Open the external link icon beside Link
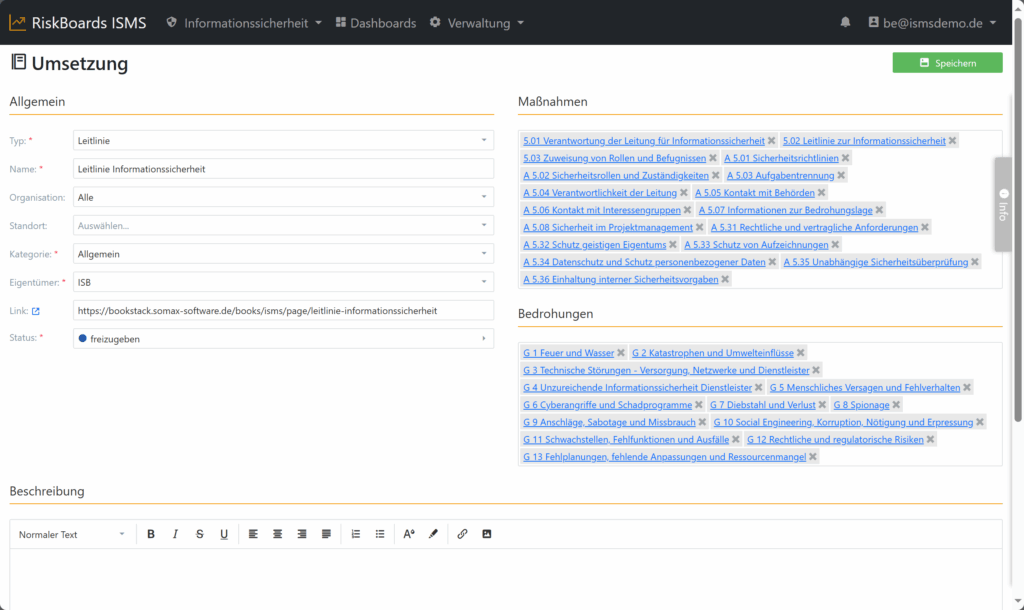This screenshot has height=610, width=1024. pyautogui.click(x=36, y=311)
